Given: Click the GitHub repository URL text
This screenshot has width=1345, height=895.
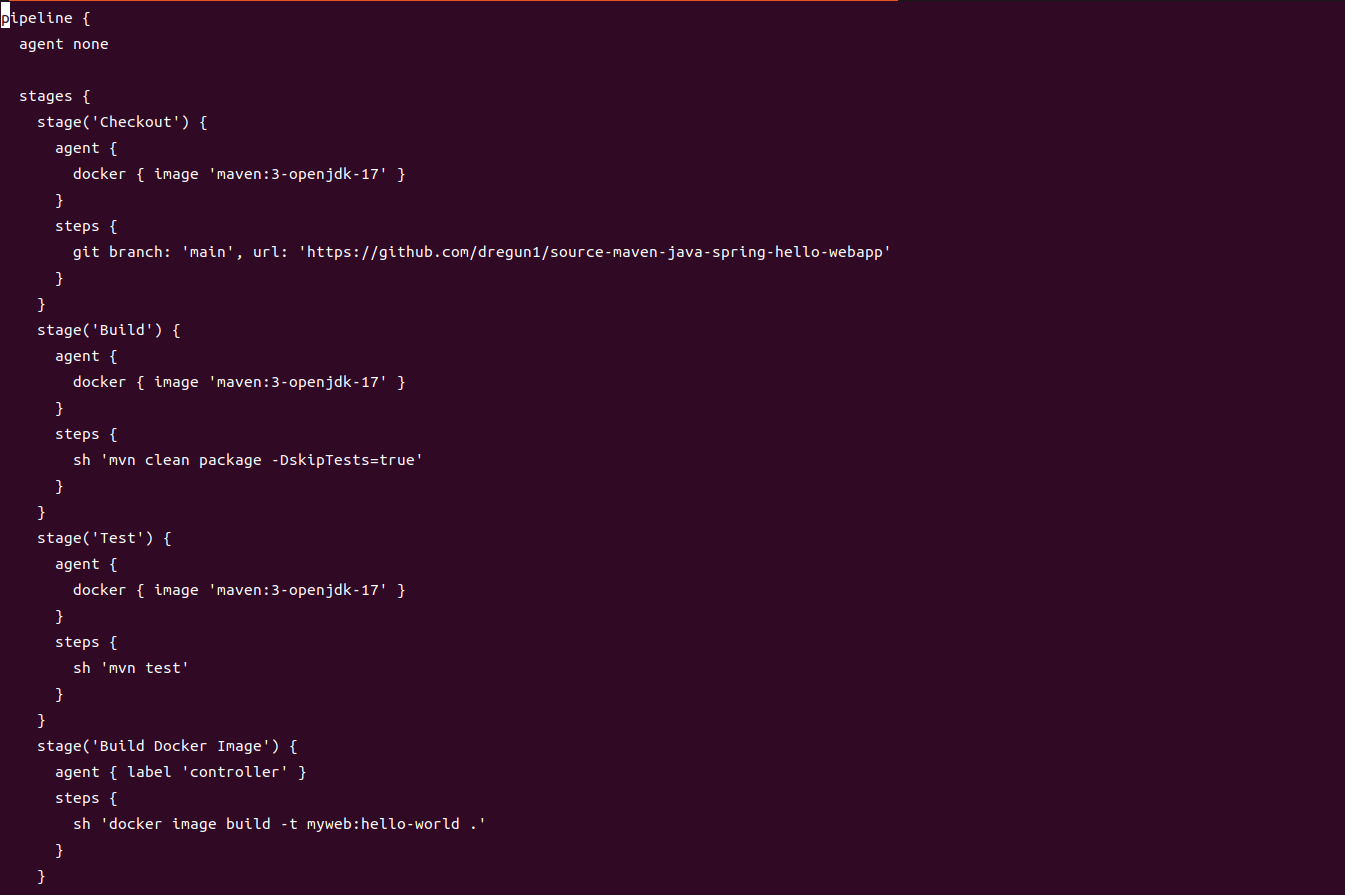Looking at the screenshot, I should coord(595,252).
